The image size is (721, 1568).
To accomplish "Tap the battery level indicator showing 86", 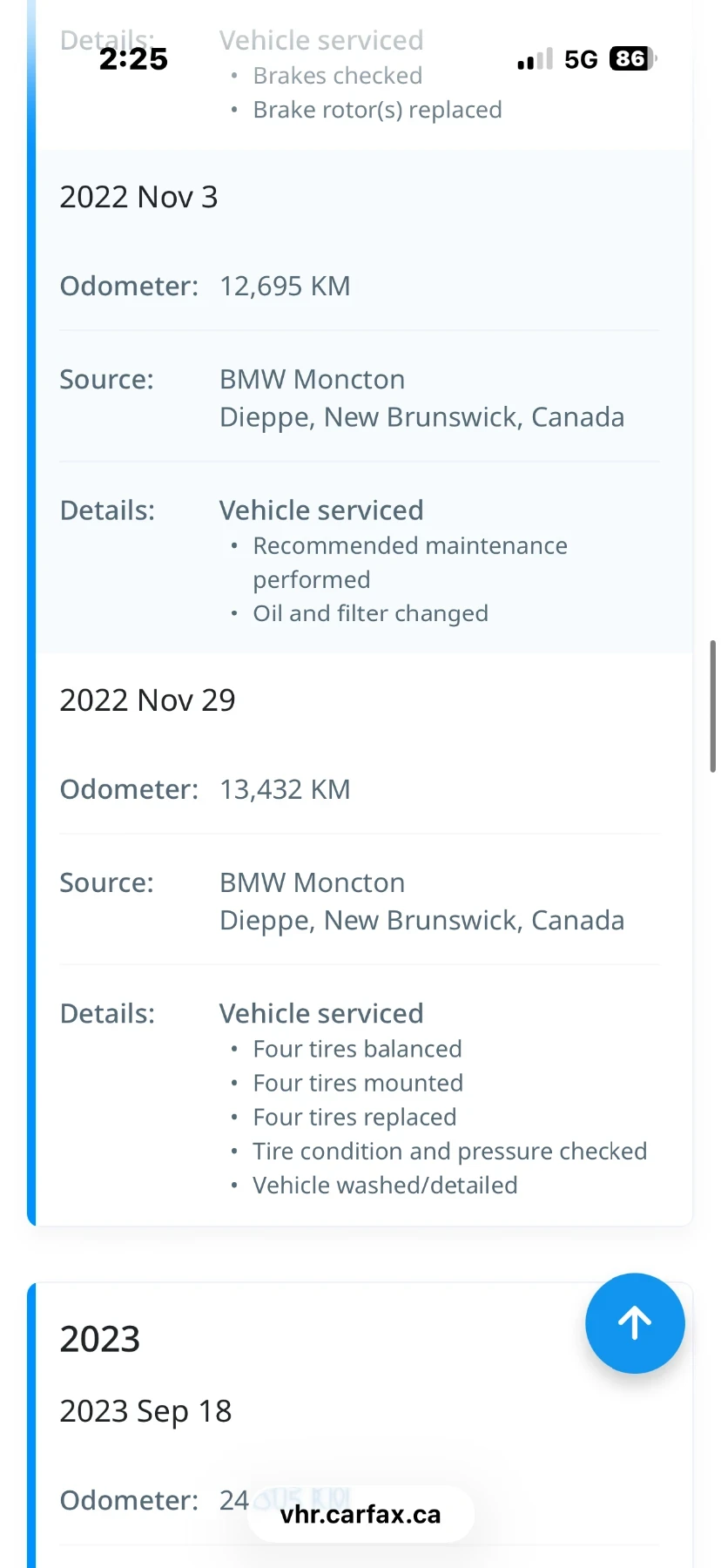I will (629, 58).
